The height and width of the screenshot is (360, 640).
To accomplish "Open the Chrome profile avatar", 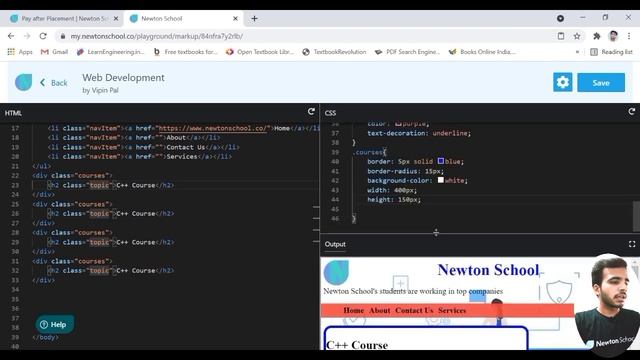I will pyautogui.click(x=613, y=36).
